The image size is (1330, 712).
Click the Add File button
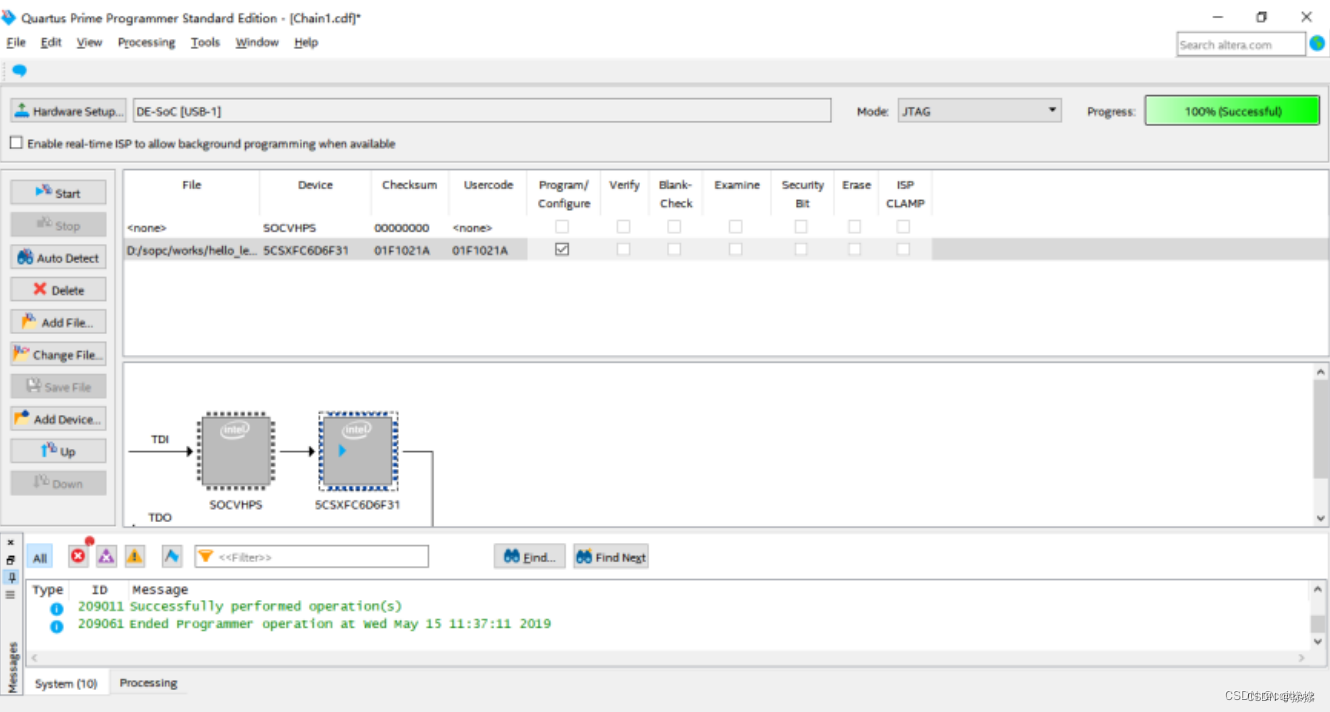pos(58,322)
